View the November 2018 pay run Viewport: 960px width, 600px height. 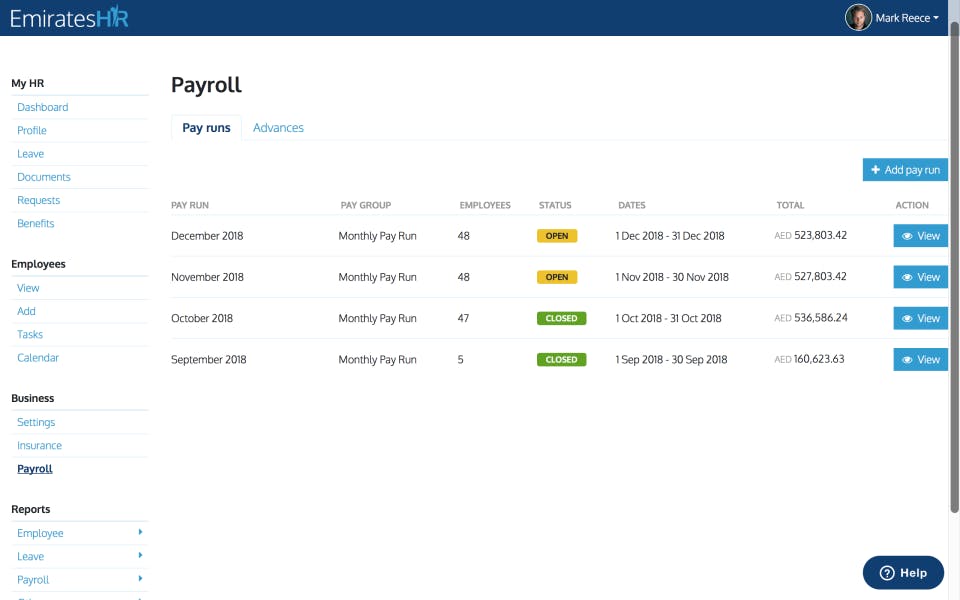(919, 277)
